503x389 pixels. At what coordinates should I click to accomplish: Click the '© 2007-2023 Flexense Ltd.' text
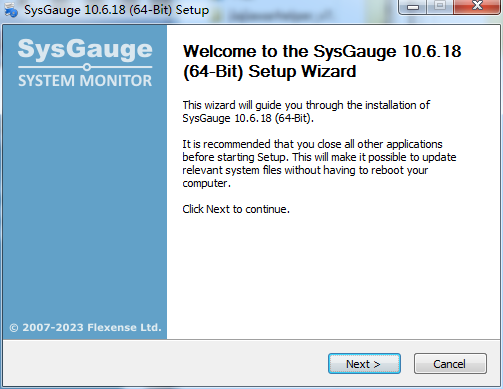click(x=85, y=327)
